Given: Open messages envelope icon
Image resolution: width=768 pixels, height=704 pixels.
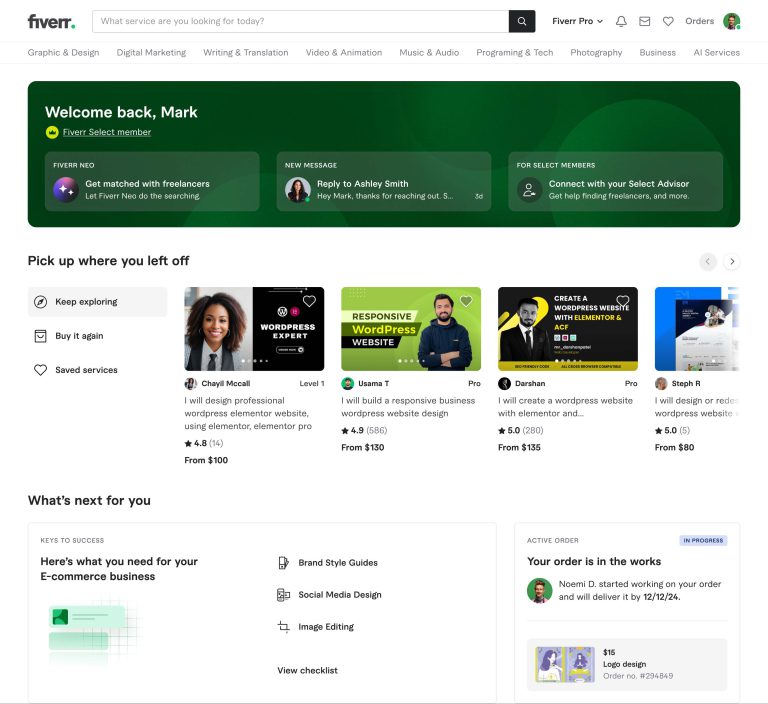Looking at the screenshot, I should tap(645, 21).
